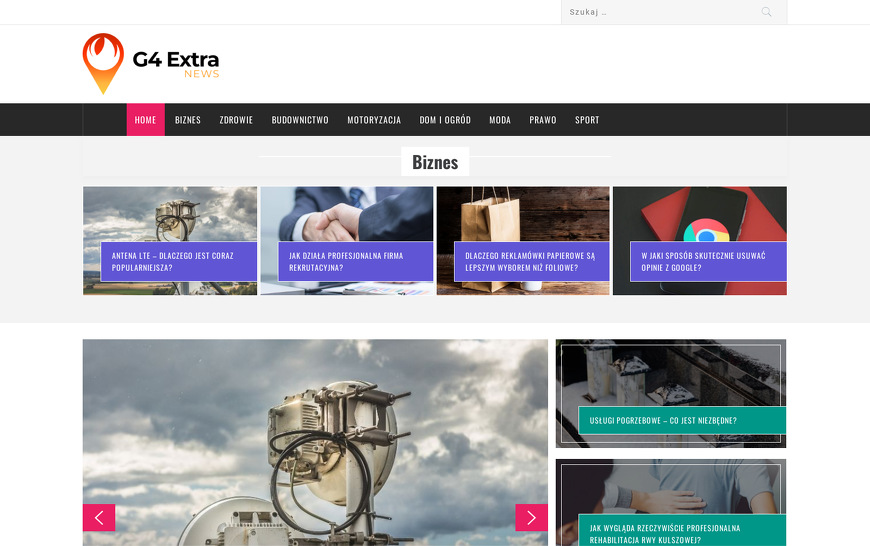Select the Moda menu item

pos(500,120)
